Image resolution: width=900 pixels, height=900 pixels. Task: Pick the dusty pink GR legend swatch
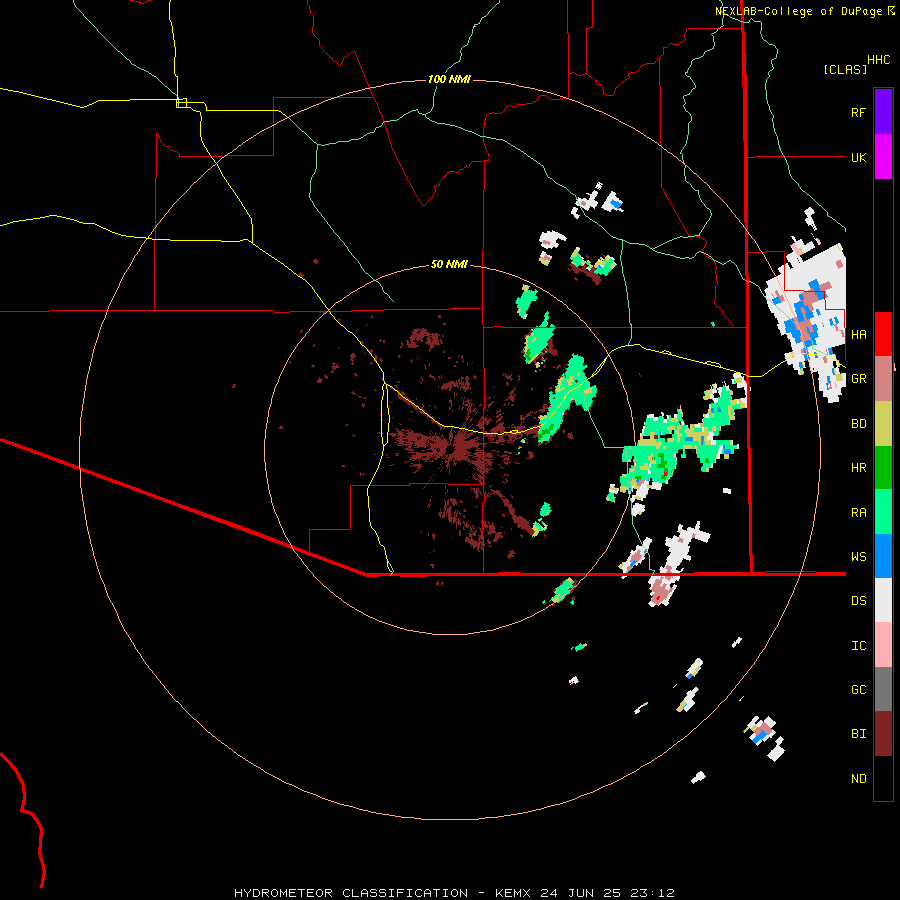coord(883,379)
